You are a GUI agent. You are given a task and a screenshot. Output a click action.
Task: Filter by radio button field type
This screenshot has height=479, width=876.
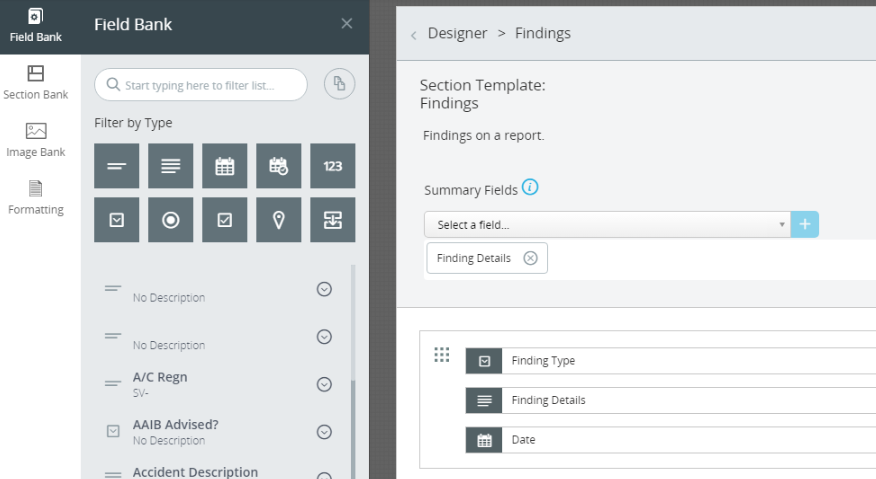(x=170, y=220)
